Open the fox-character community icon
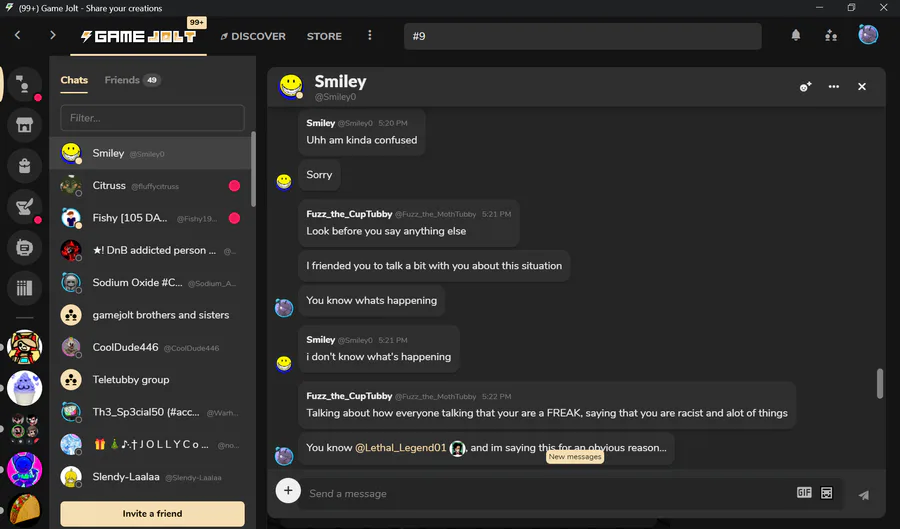Image resolution: width=900 pixels, height=529 pixels. (x=24, y=347)
